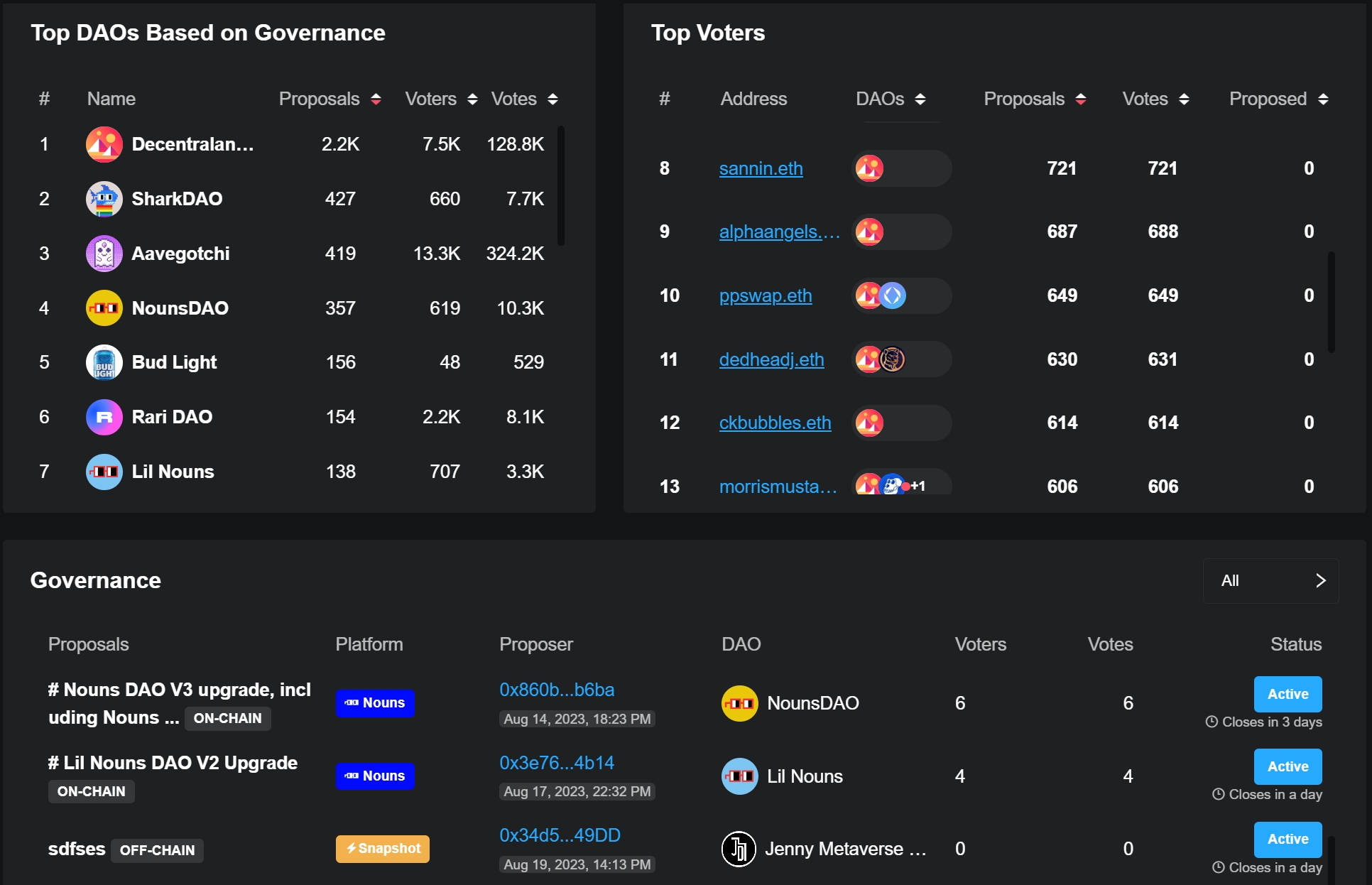This screenshot has width=1372, height=885.
Task: Open proposer 0x860b...b6ba link
Action: click(x=557, y=690)
